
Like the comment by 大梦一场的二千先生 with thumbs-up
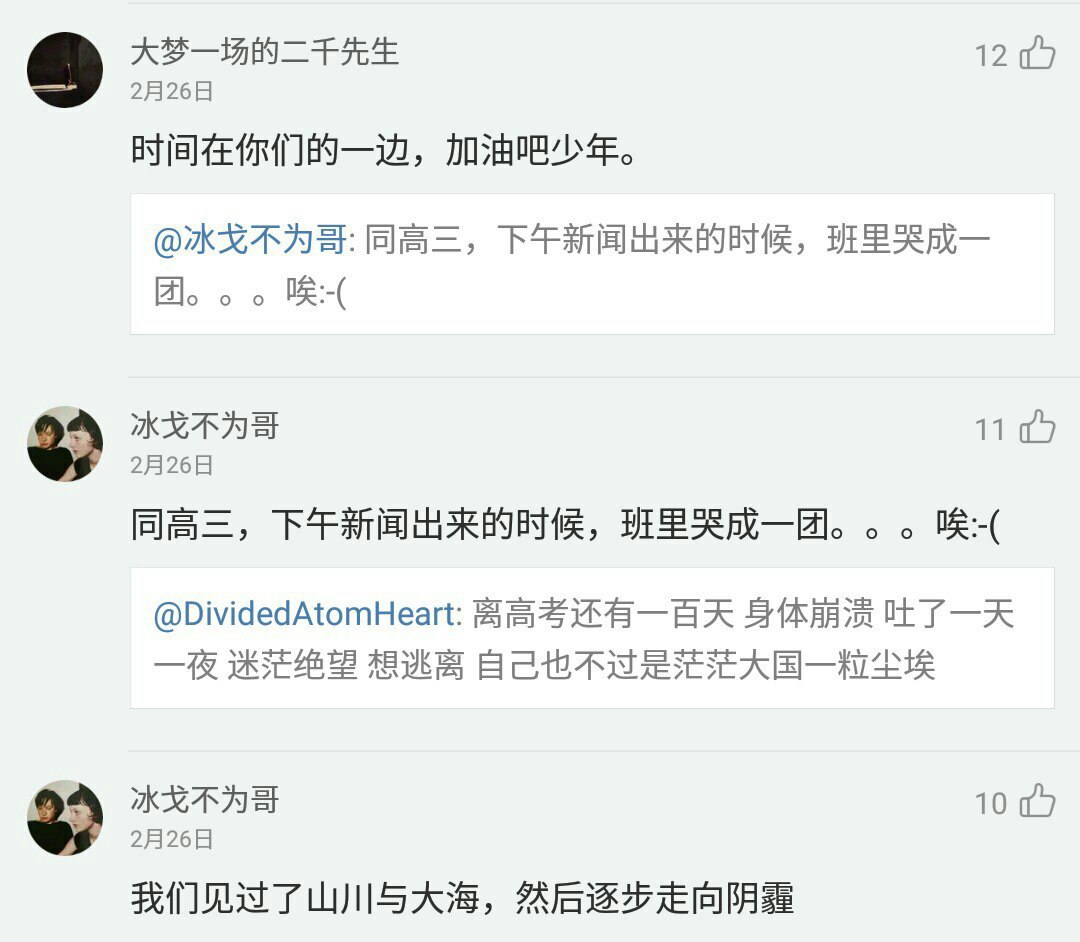point(1038,53)
